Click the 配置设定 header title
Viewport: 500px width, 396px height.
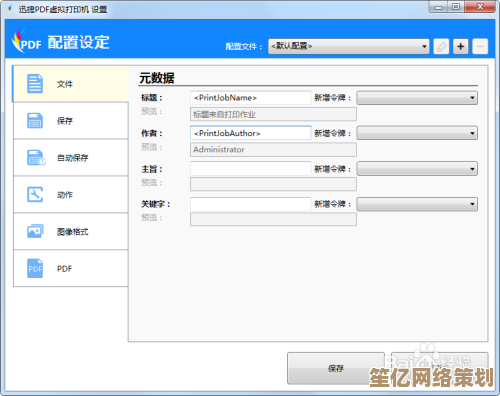pos(78,42)
